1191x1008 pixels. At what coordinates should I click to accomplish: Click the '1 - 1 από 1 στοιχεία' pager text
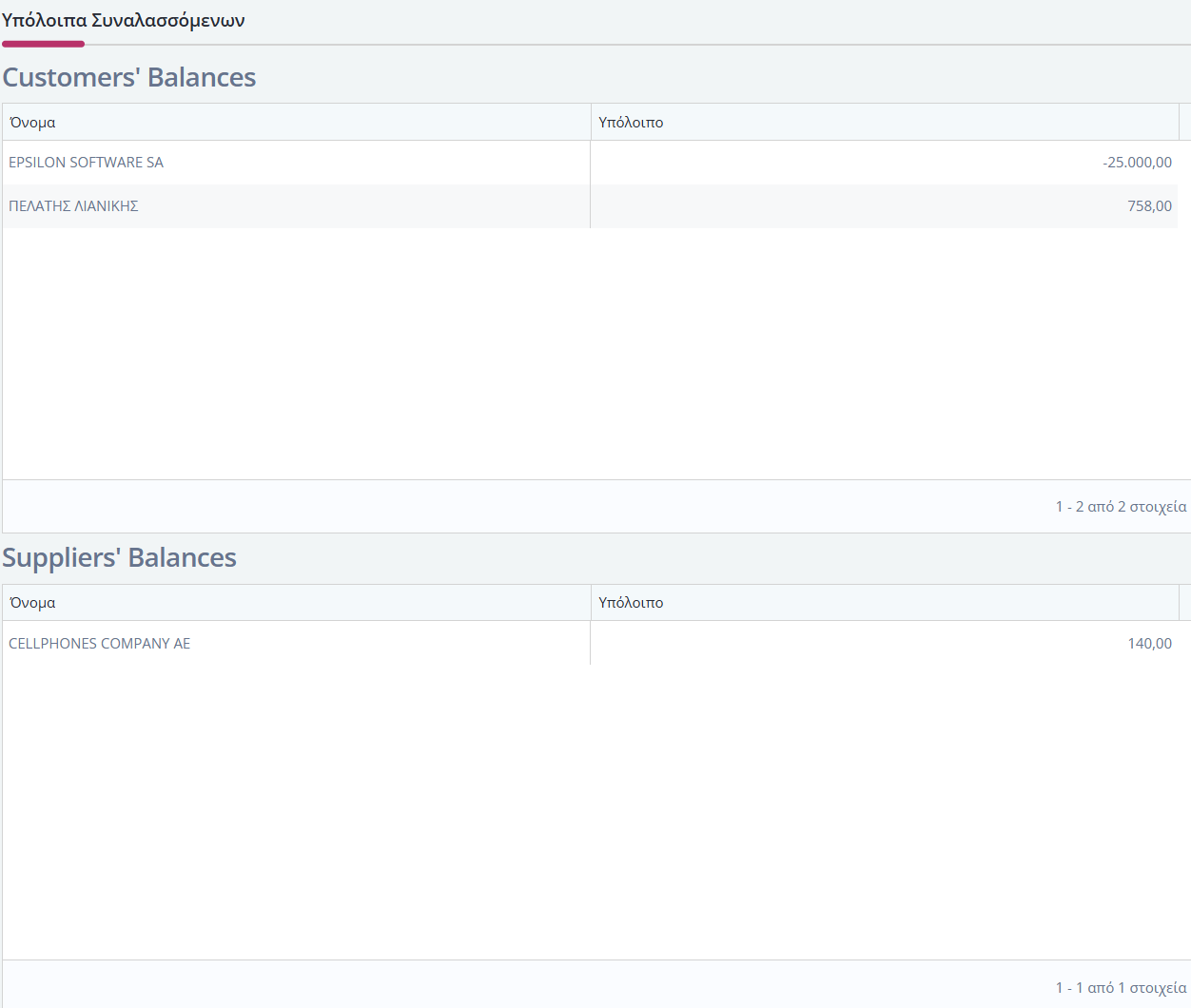pos(1121,988)
